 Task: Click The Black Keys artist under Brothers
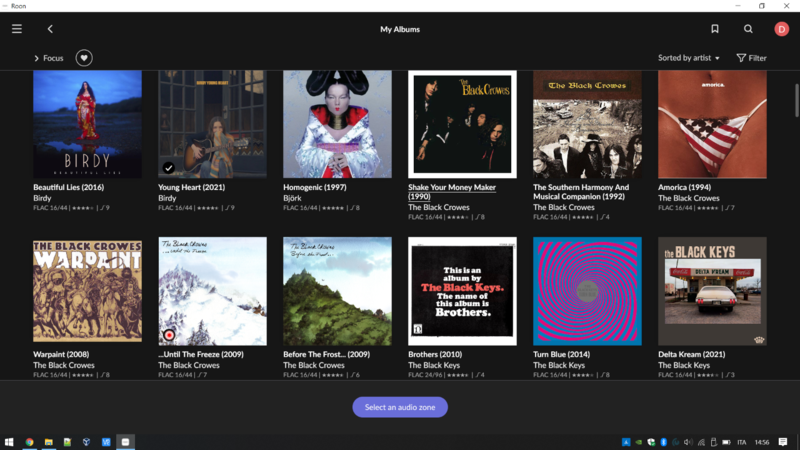[x=432, y=365]
